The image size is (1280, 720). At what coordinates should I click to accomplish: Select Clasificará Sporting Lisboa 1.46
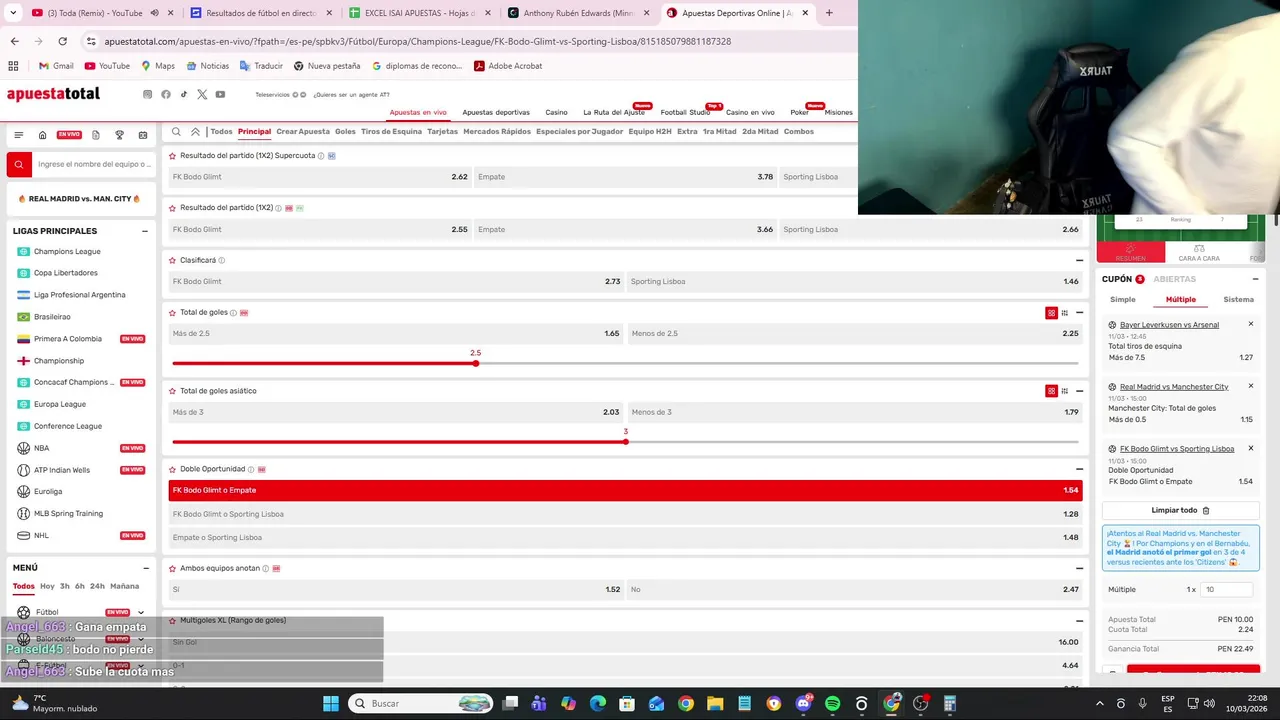(855, 281)
